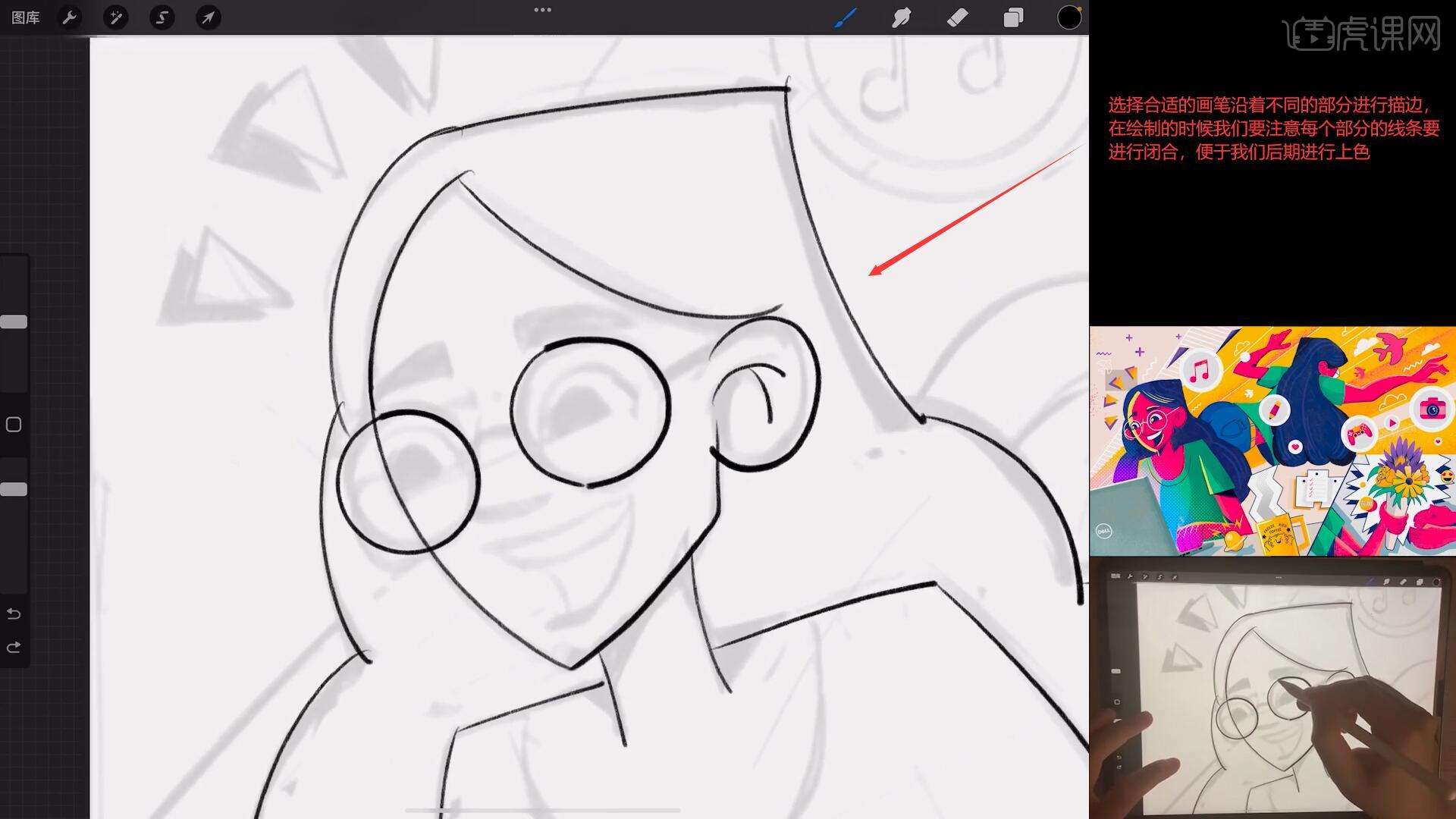Redo the last stroke
The width and height of the screenshot is (1456, 819).
point(14,648)
